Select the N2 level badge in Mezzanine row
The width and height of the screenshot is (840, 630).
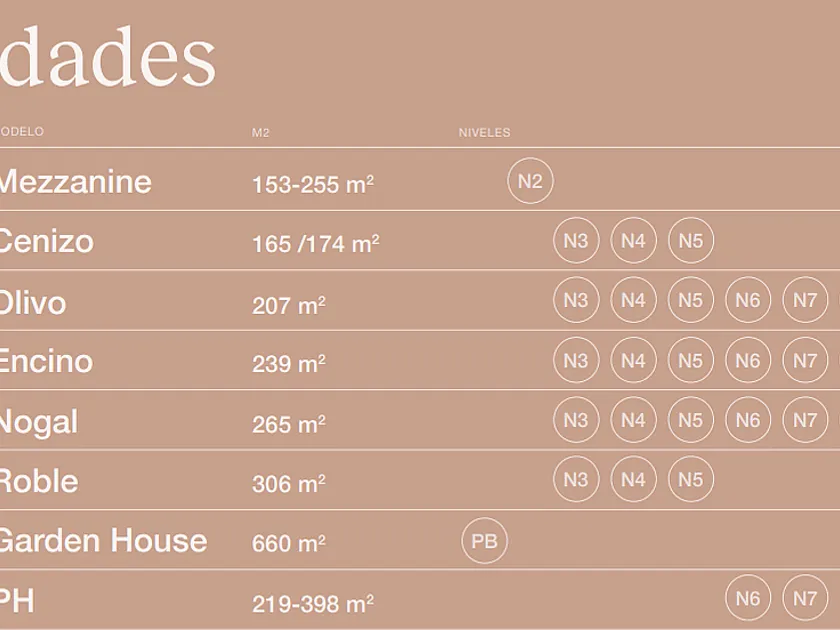pyautogui.click(x=530, y=181)
